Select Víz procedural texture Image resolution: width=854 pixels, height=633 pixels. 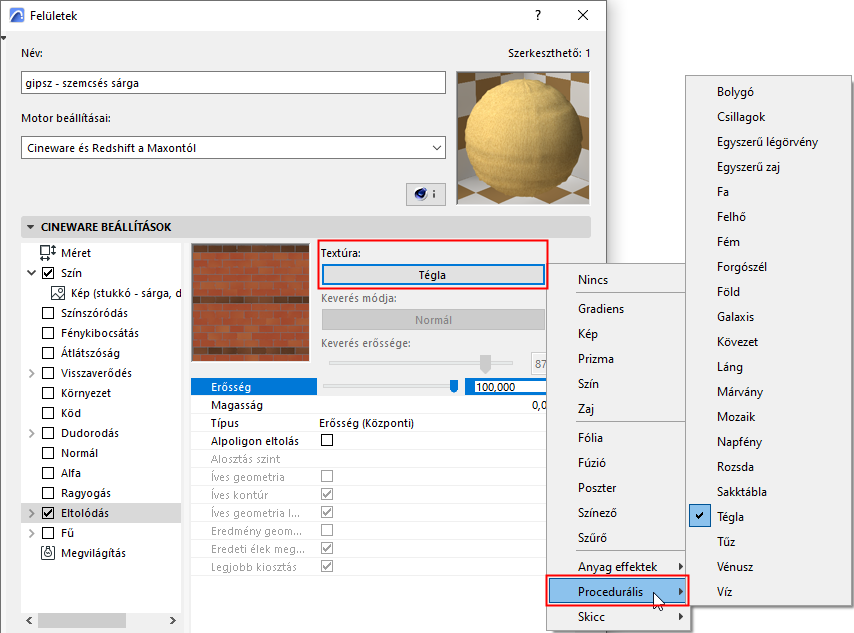[x=724, y=592]
